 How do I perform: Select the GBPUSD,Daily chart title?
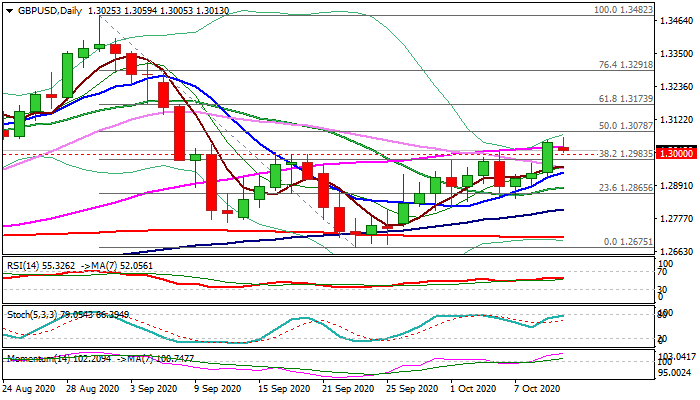[x=50, y=11]
